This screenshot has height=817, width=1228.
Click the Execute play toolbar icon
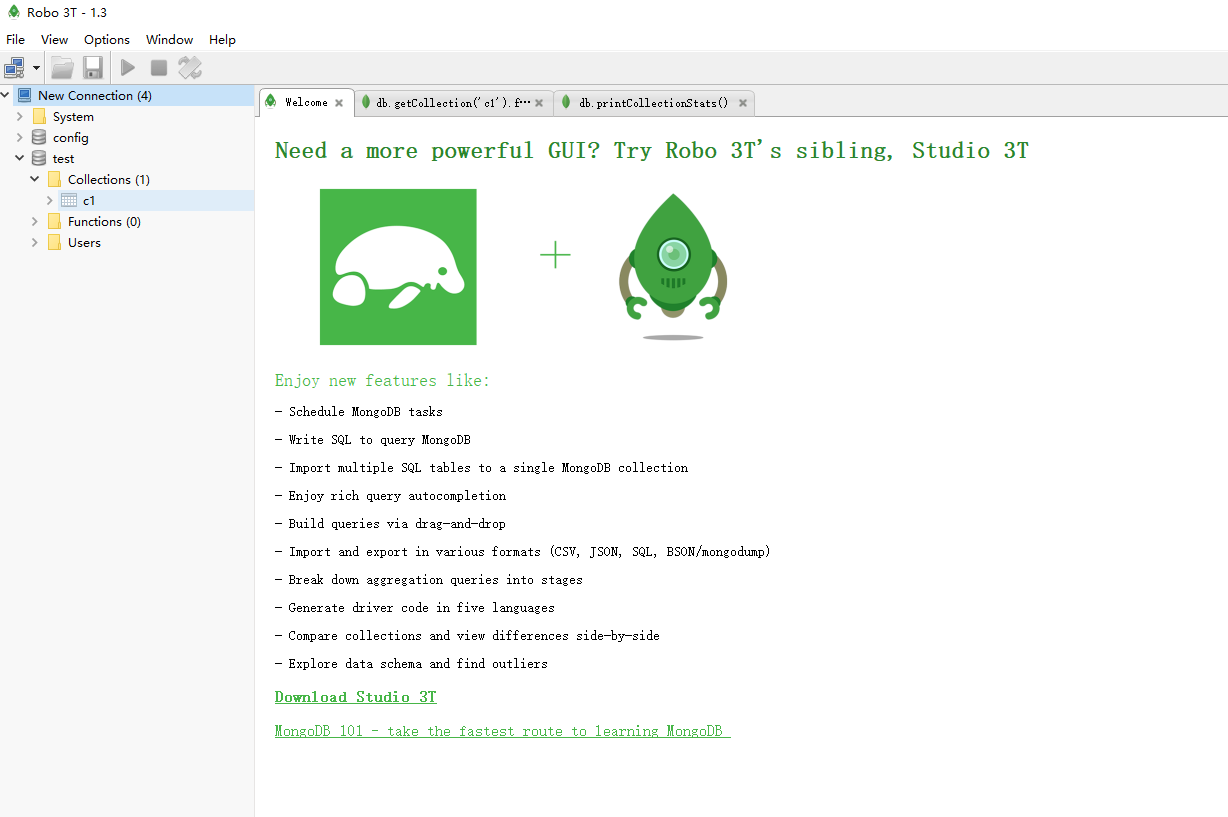pyautogui.click(x=128, y=68)
